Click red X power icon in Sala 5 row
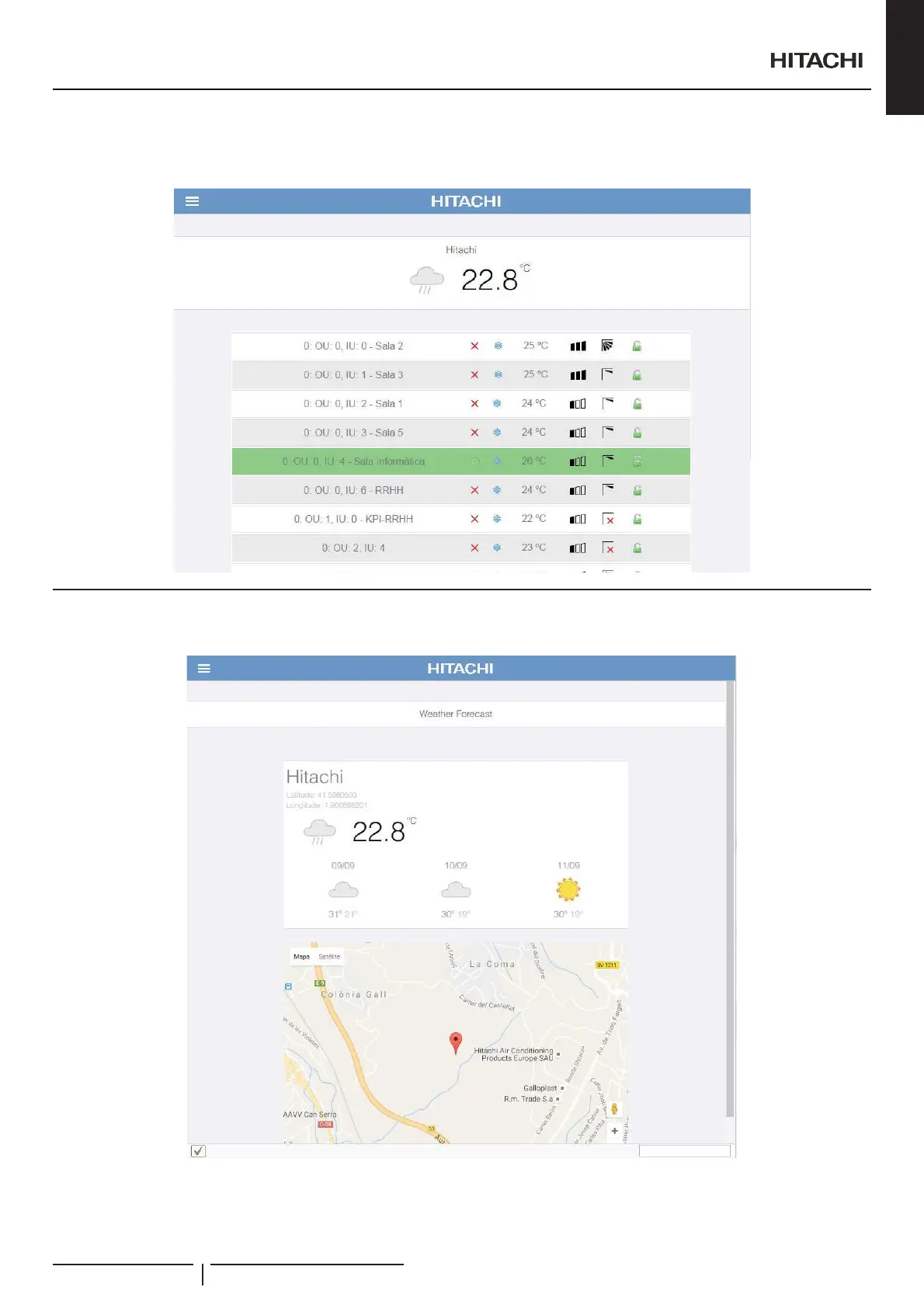 [x=474, y=433]
